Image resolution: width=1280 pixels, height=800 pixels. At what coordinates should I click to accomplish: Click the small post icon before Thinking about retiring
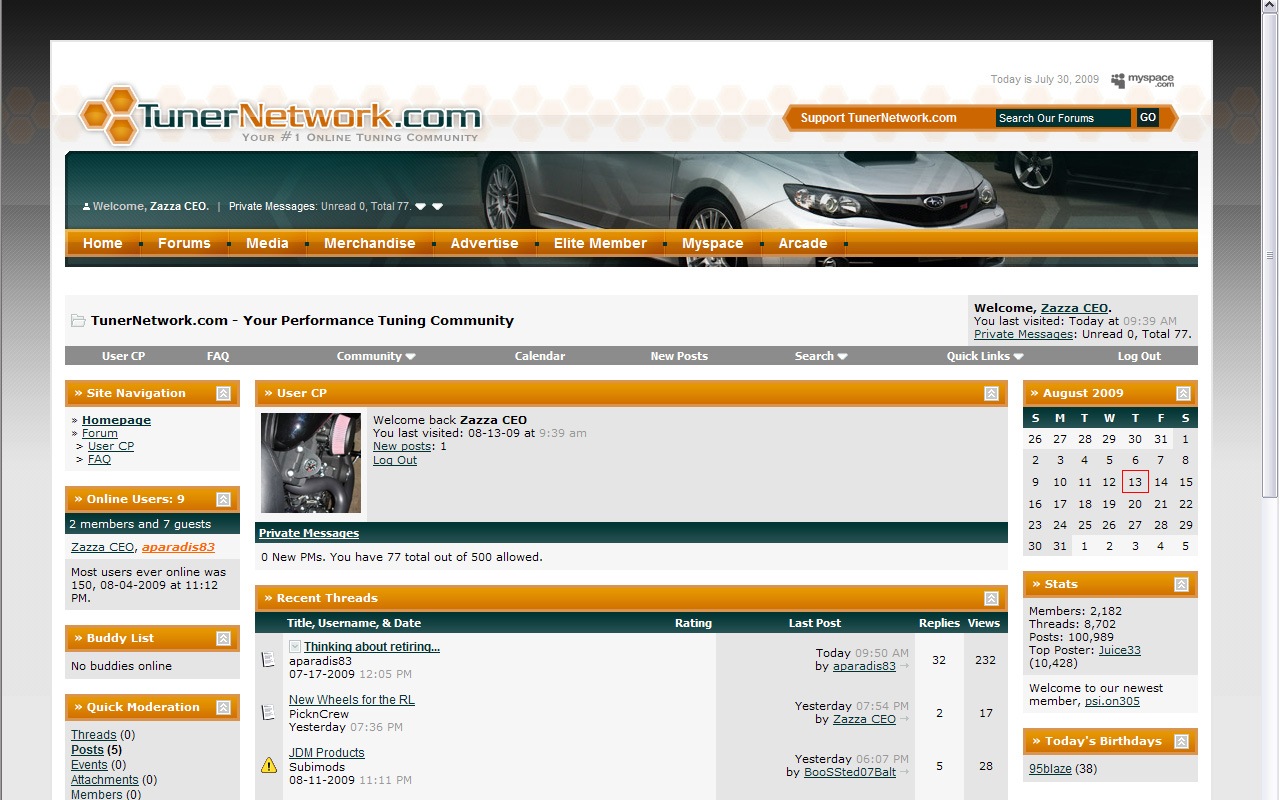[295, 647]
